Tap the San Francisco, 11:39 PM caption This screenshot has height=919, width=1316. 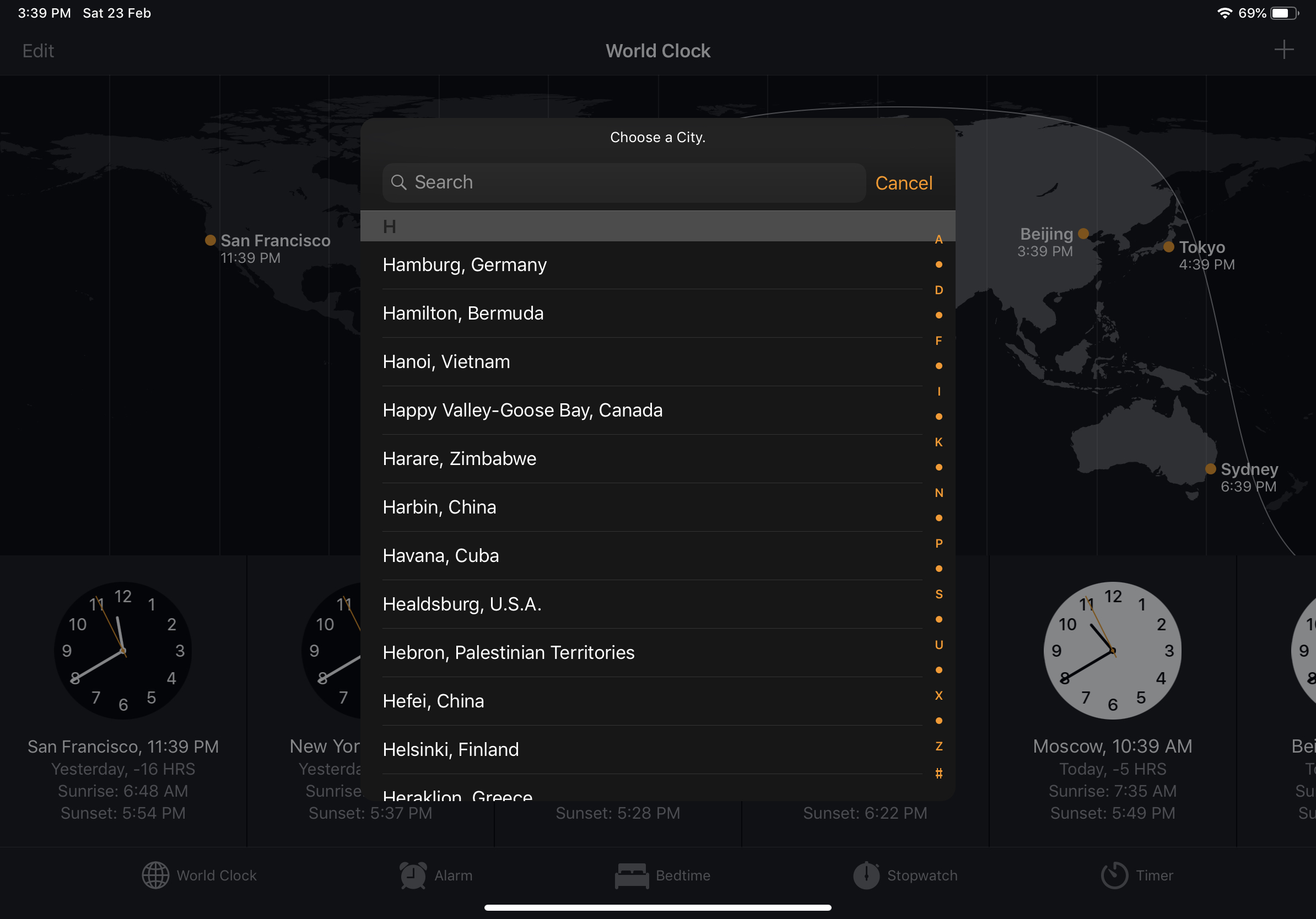click(123, 746)
